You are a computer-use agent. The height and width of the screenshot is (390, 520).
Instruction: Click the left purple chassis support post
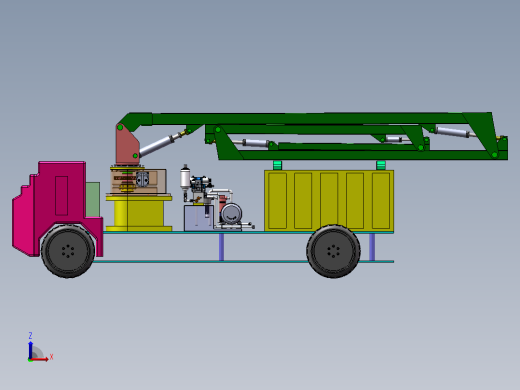point(221,247)
